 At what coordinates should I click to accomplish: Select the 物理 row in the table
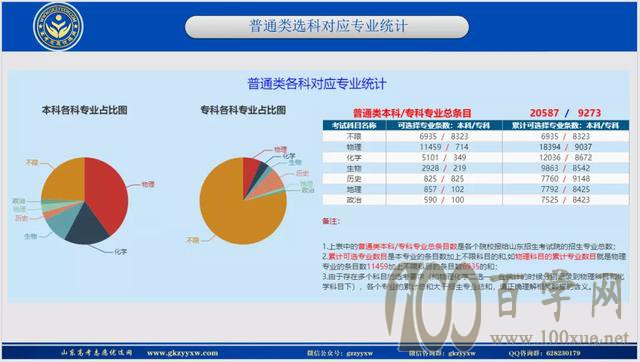coord(476,147)
